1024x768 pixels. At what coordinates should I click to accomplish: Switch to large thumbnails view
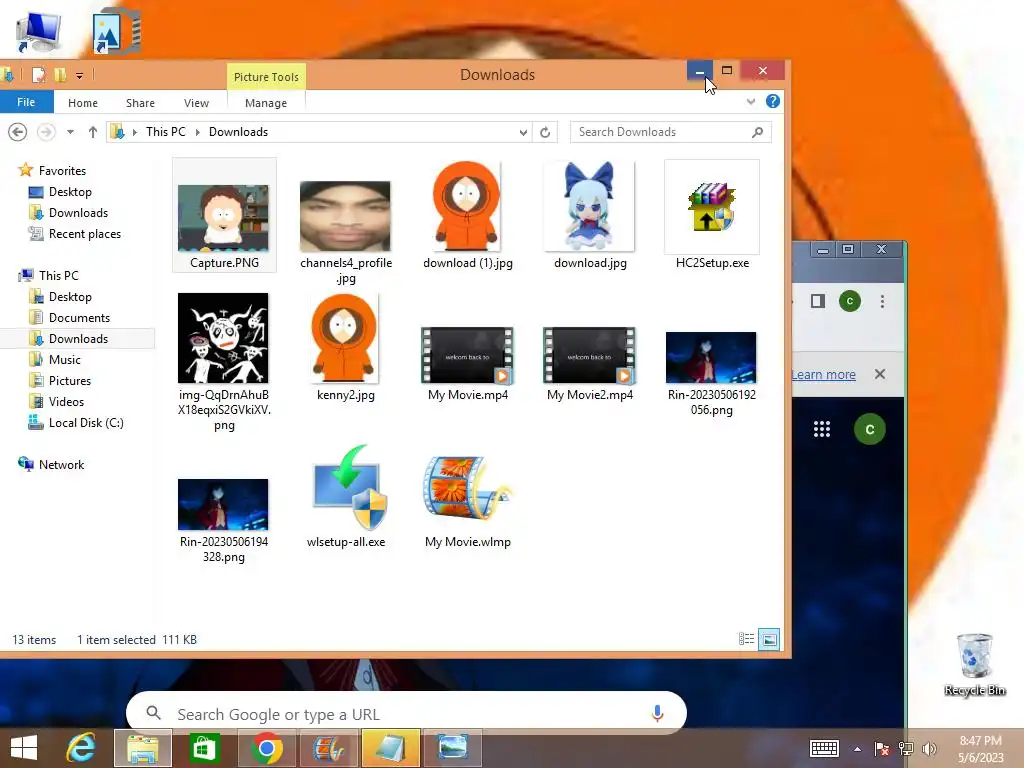pyautogui.click(x=769, y=639)
